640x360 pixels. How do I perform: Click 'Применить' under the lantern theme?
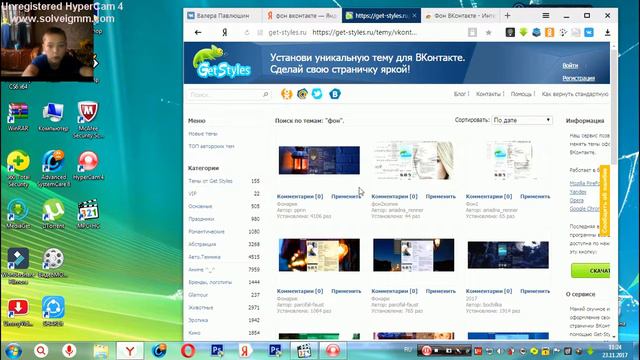coord(346,196)
